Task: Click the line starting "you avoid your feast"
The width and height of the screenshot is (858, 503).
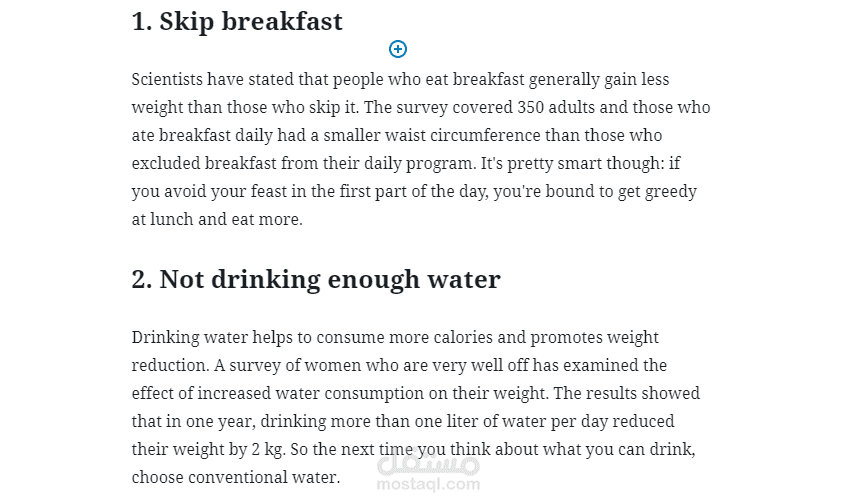Action: point(414,191)
